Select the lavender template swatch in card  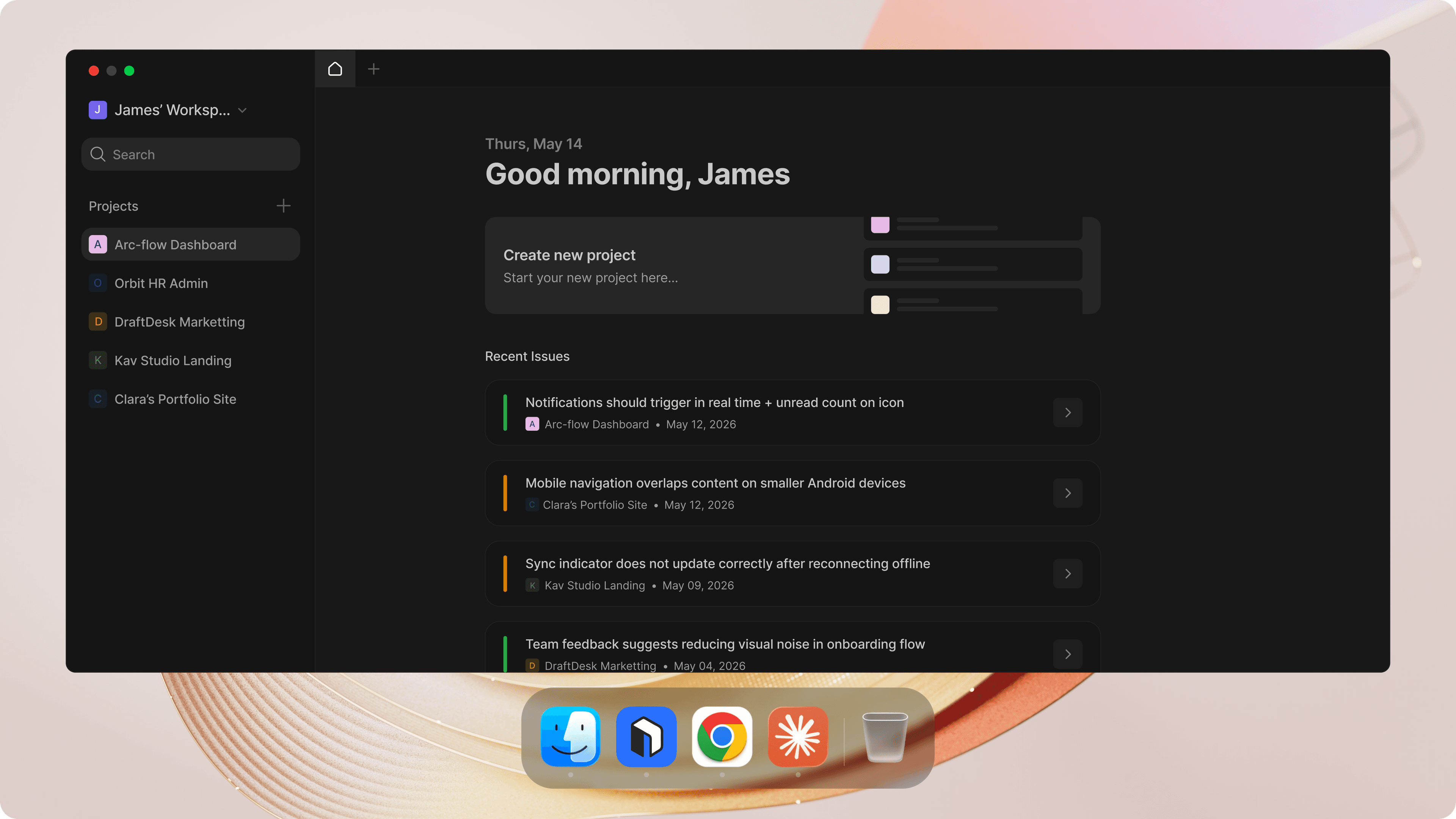(x=880, y=264)
